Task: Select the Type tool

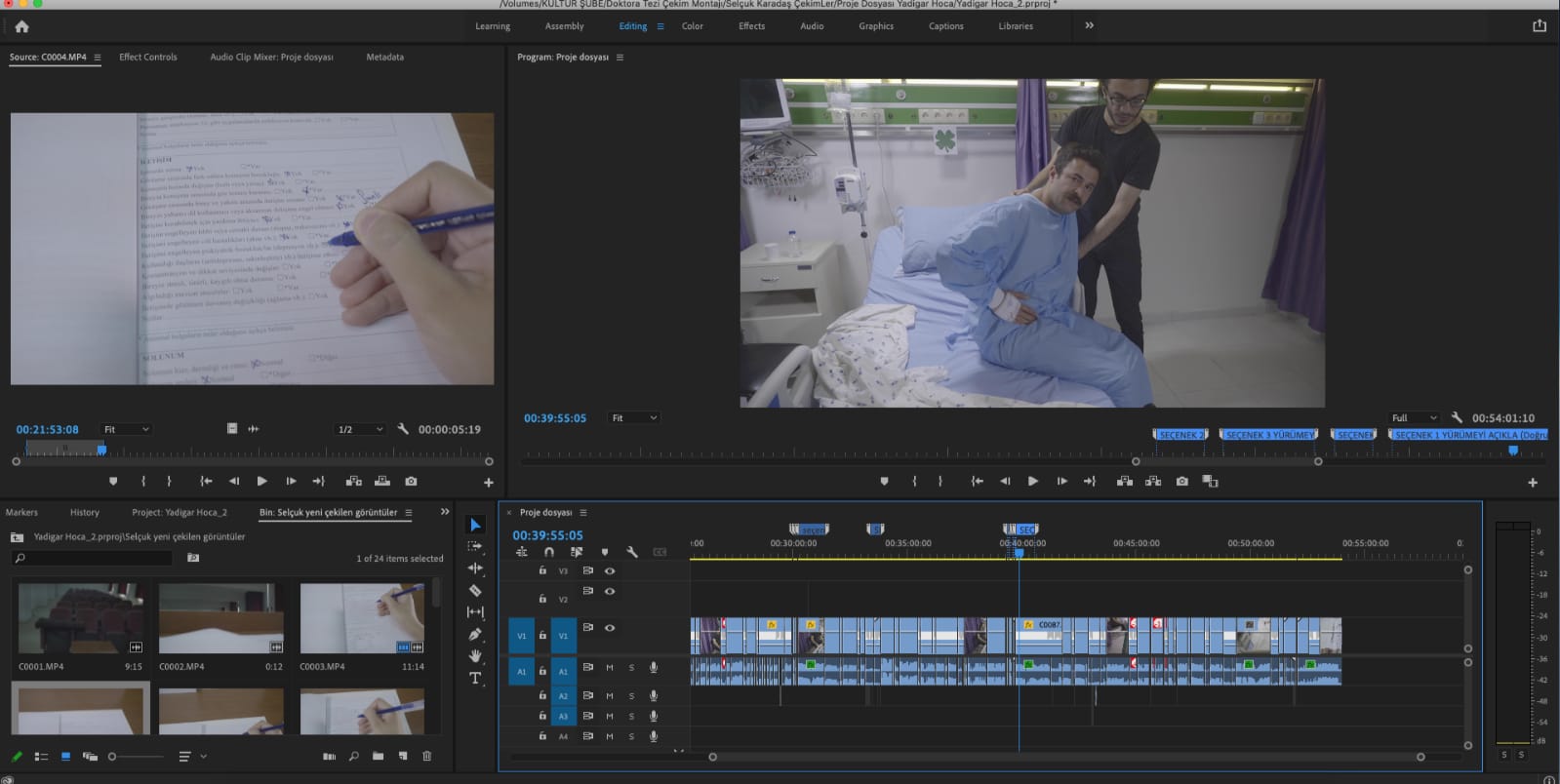Action: pos(475,678)
